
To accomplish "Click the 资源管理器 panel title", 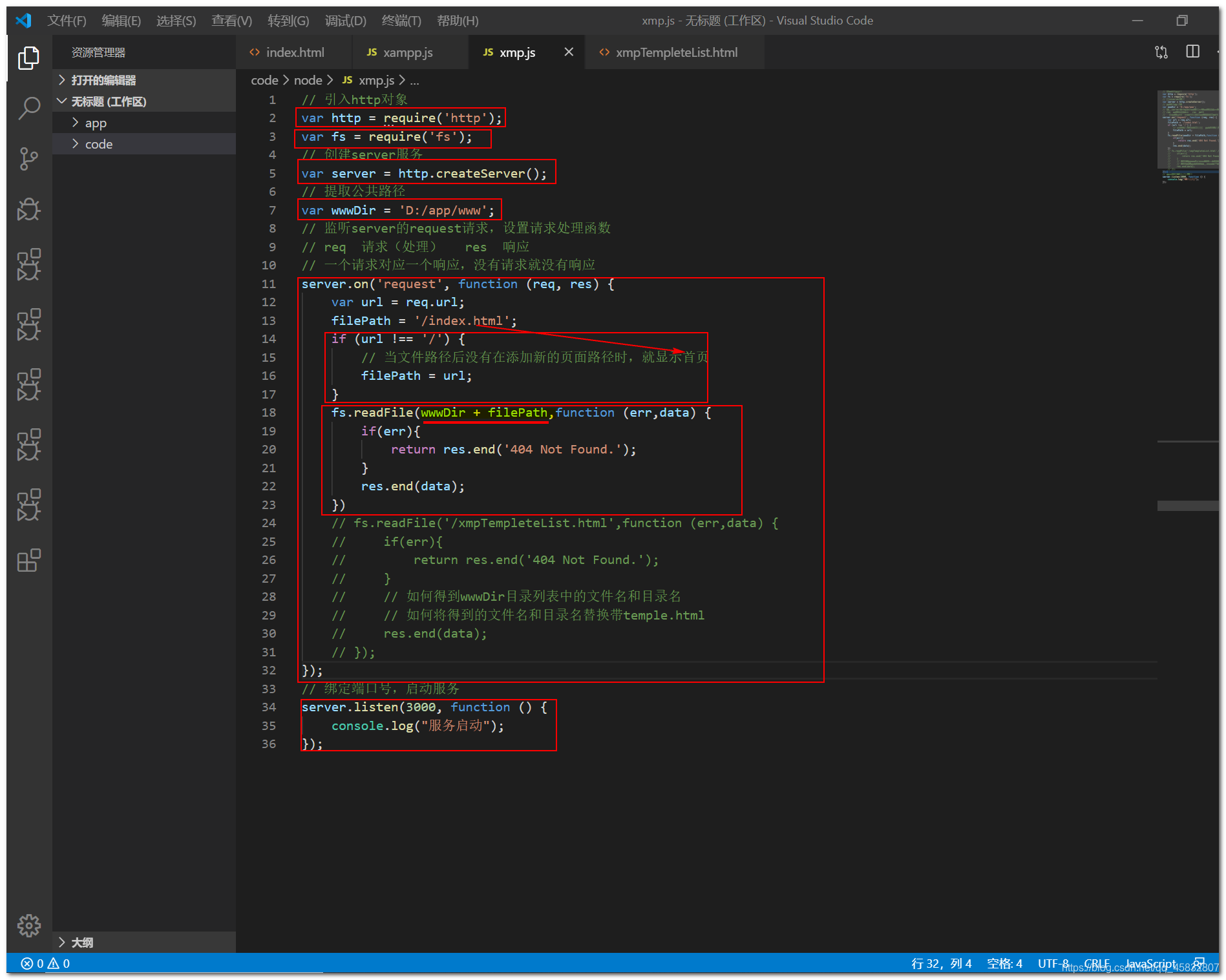I will click(x=98, y=52).
